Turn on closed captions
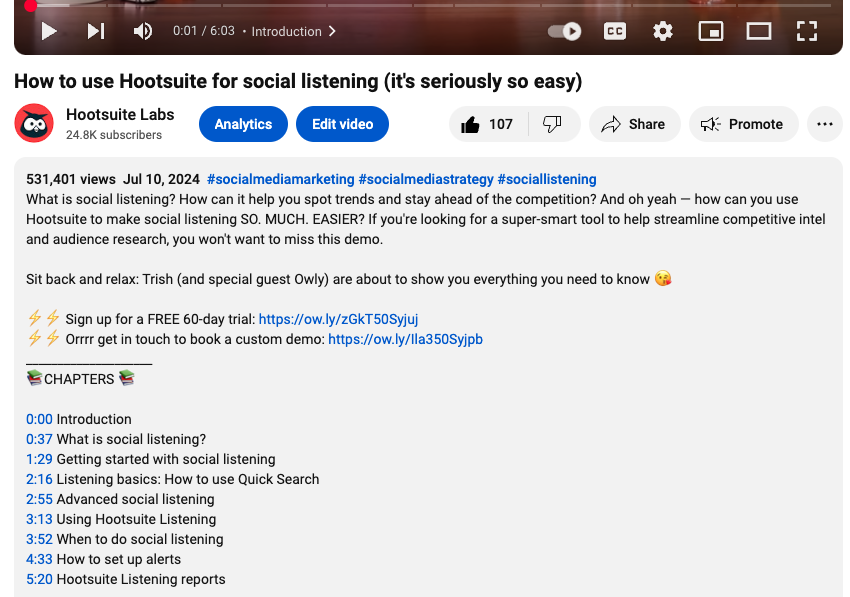The width and height of the screenshot is (850, 597). (615, 31)
